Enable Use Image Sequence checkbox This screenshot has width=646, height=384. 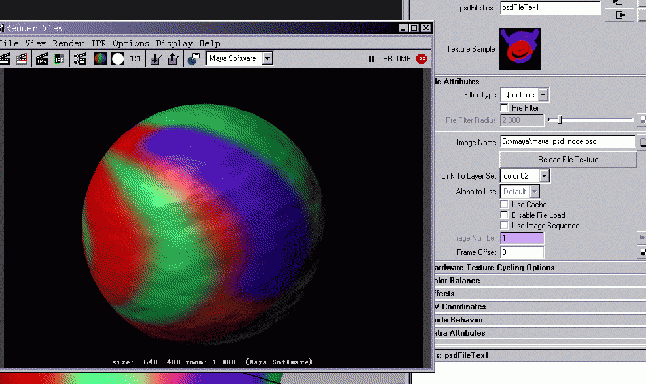[x=504, y=225]
